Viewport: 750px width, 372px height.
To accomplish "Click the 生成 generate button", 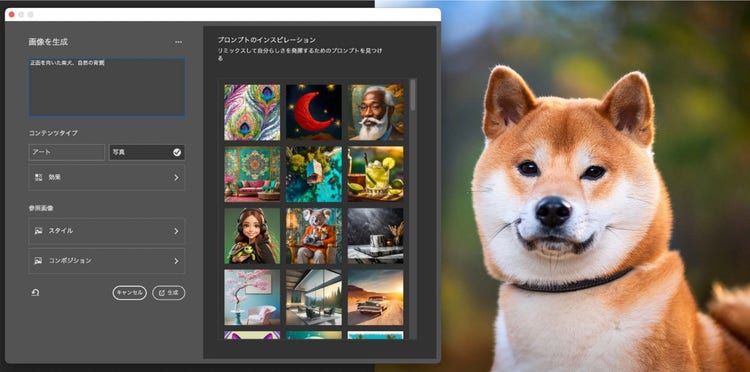I will pyautogui.click(x=169, y=293).
